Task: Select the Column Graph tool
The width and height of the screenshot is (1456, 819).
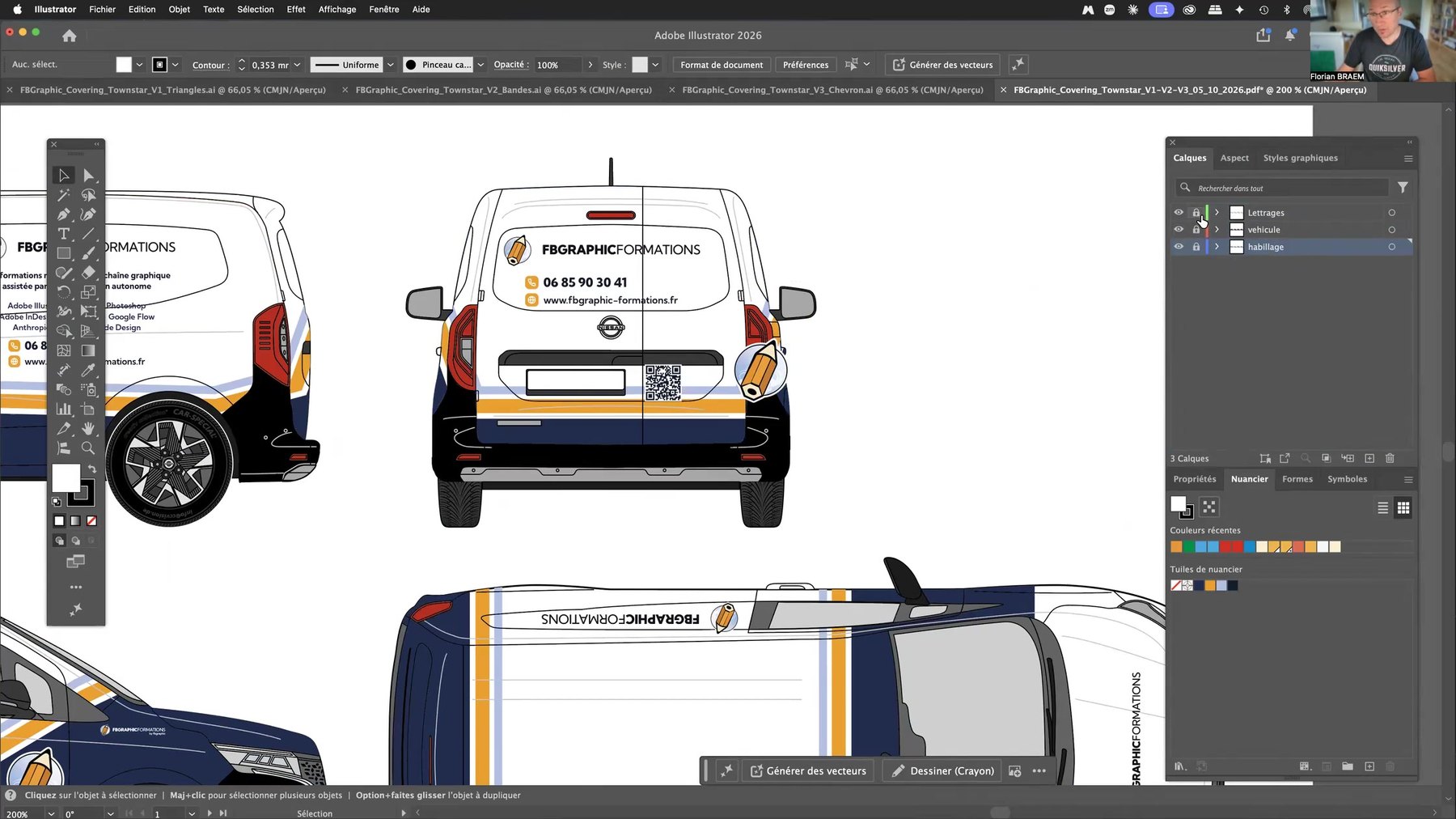Action: point(63,409)
